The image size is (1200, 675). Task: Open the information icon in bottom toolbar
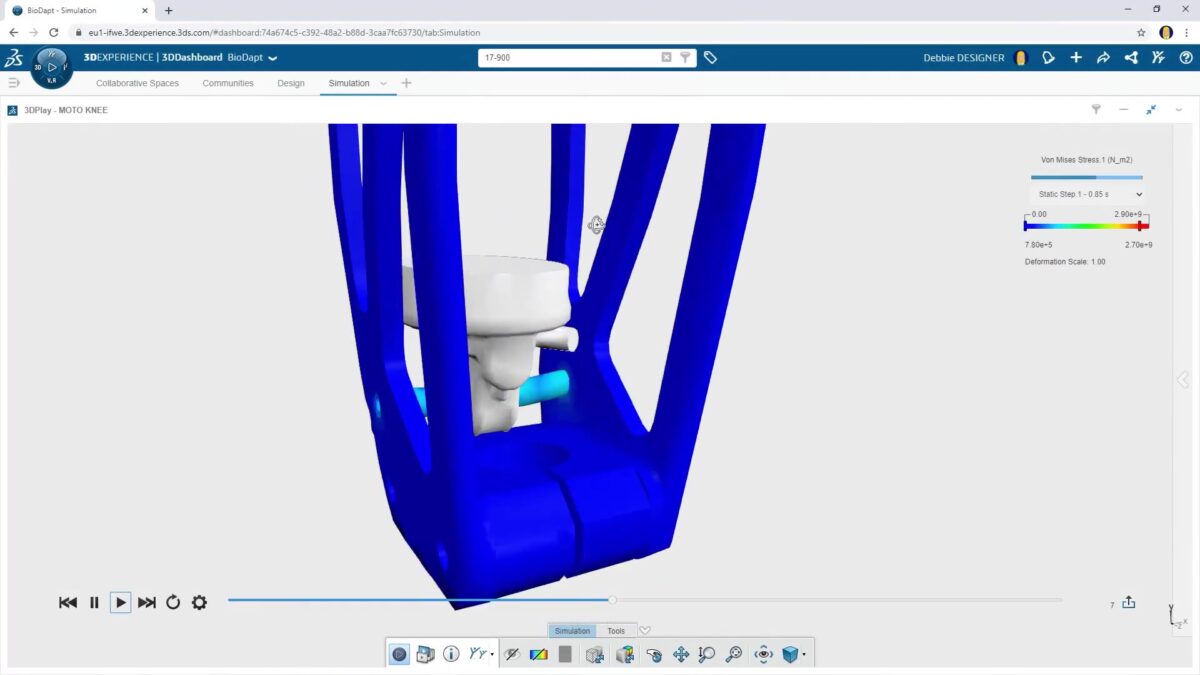451,654
